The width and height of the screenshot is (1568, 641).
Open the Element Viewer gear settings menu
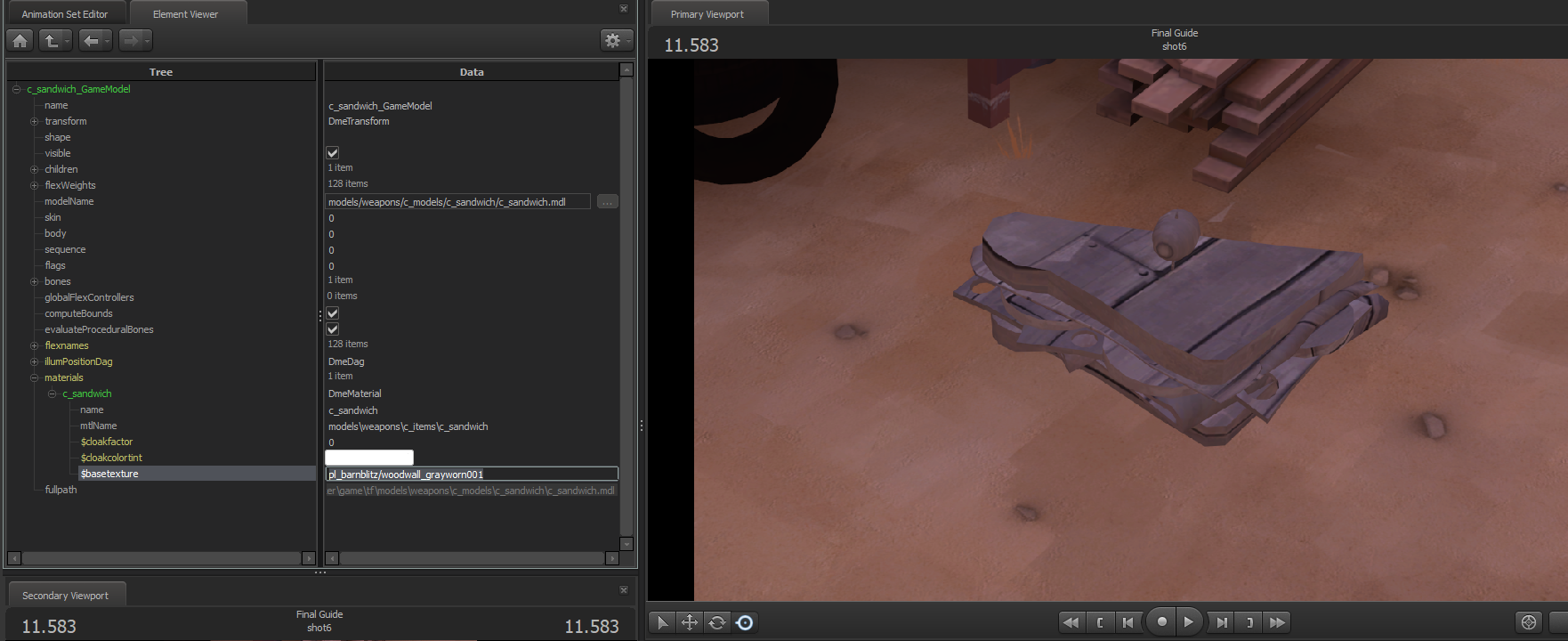point(616,40)
